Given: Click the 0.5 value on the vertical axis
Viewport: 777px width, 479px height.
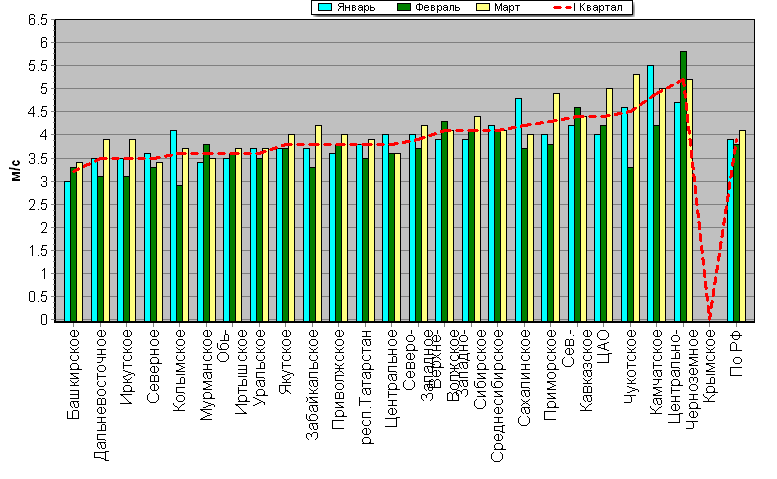Looking at the screenshot, I should [38, 297].
